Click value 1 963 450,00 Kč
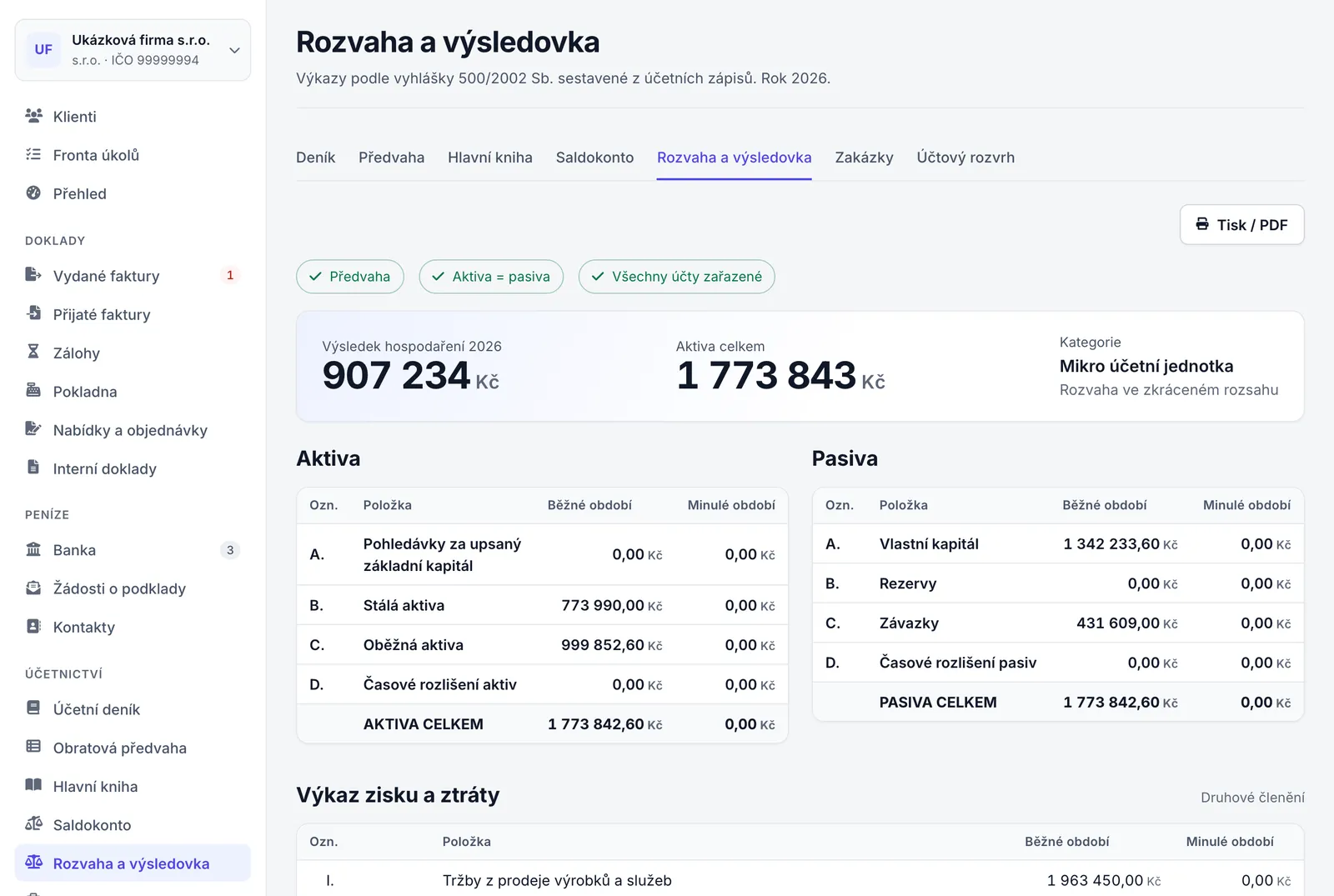Image resolution: width=1334 pixels, height=896 pixels. tap(1103, 880)
